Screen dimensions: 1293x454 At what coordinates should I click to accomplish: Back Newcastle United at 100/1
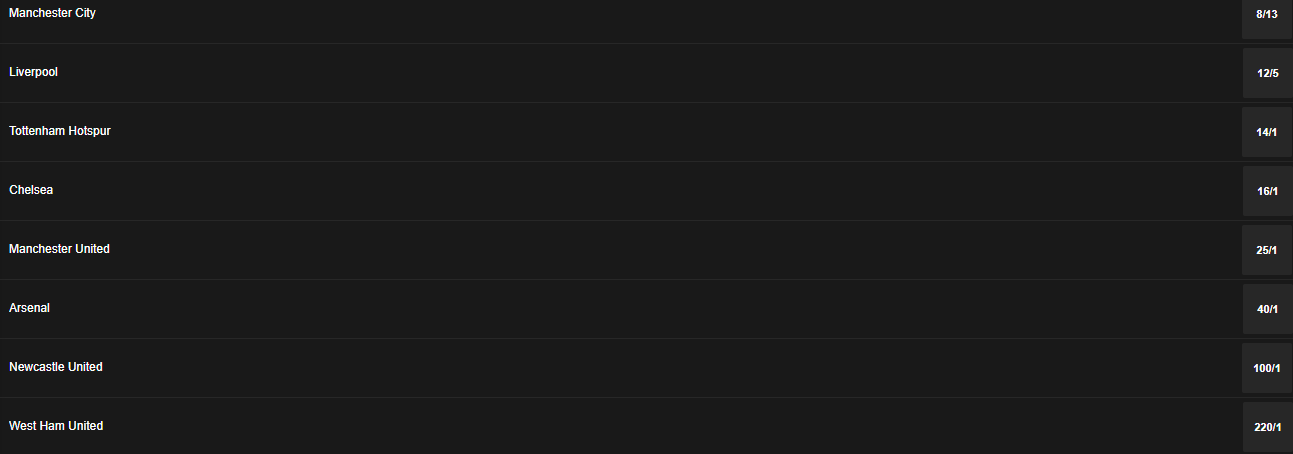[x=1267, y=368]
